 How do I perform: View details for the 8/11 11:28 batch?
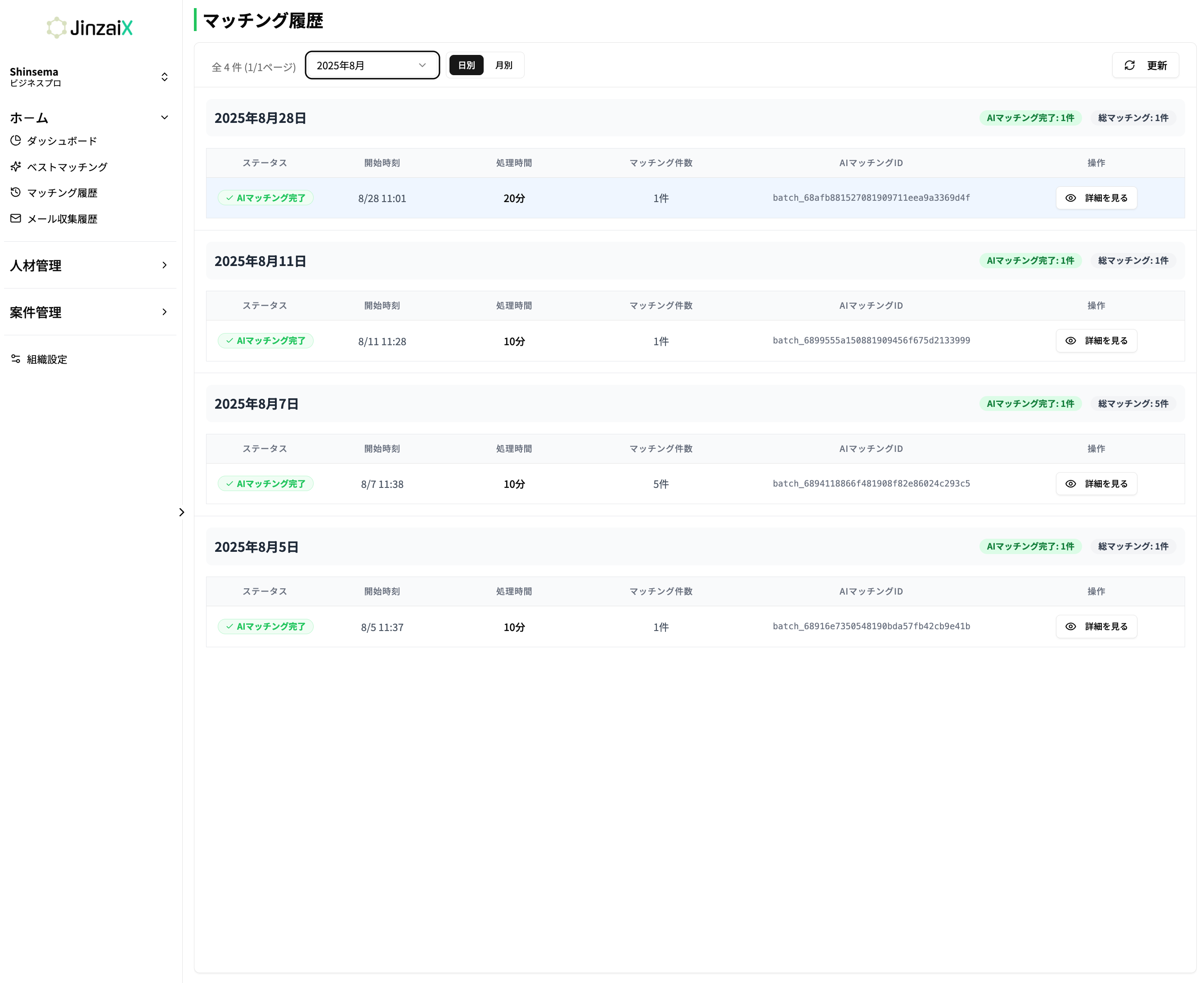point(1096,341)
